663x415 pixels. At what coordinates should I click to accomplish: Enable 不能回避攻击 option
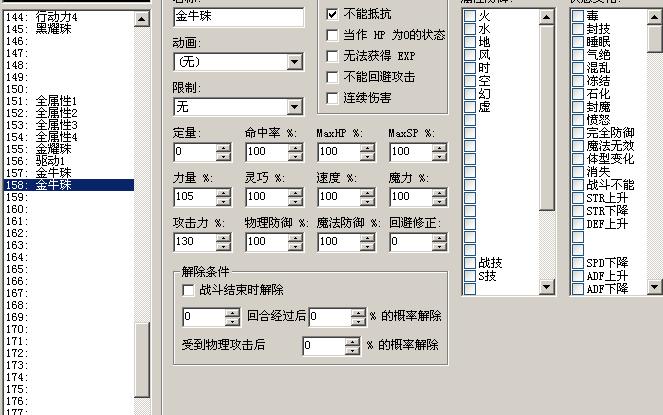332,77
